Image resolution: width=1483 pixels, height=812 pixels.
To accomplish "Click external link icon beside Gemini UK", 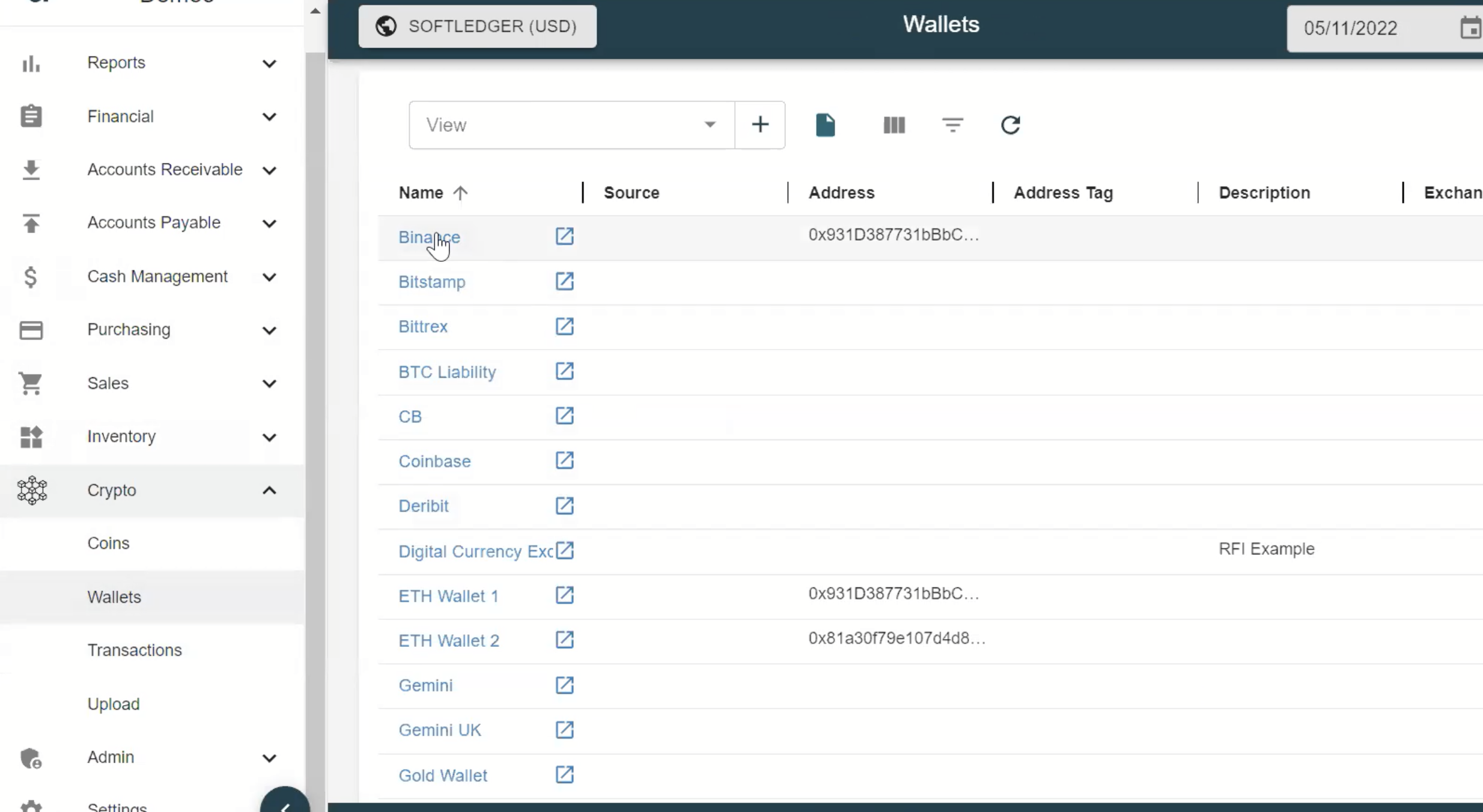I will 564,730.
